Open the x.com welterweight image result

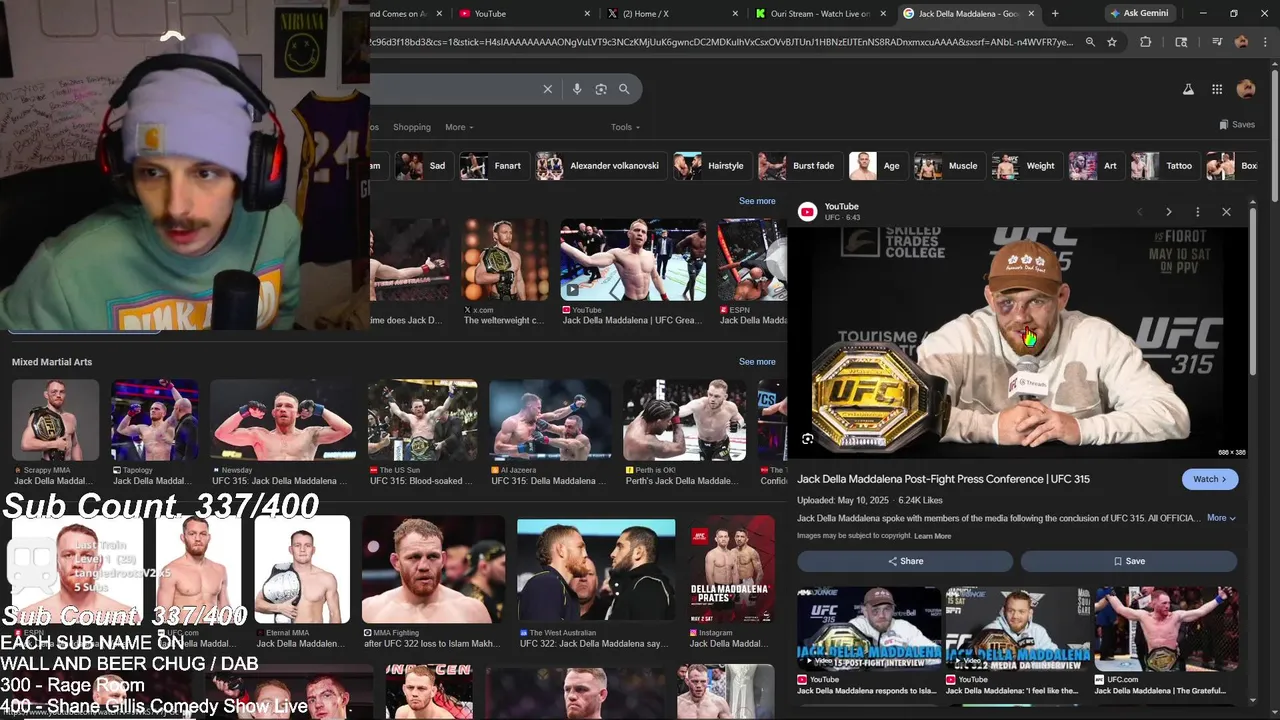click(505, 260)
